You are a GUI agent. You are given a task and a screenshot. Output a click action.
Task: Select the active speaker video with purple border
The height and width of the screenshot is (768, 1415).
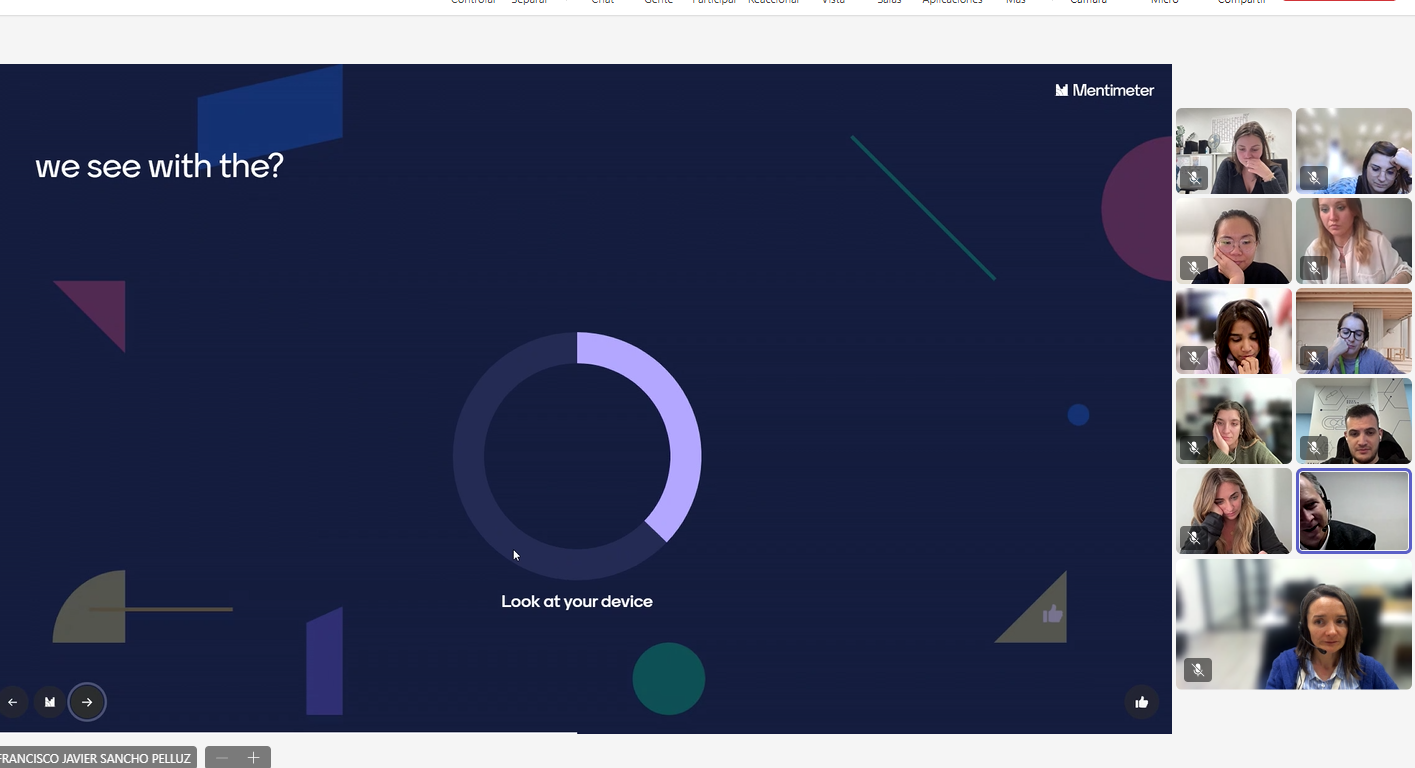pos(1353,511)
